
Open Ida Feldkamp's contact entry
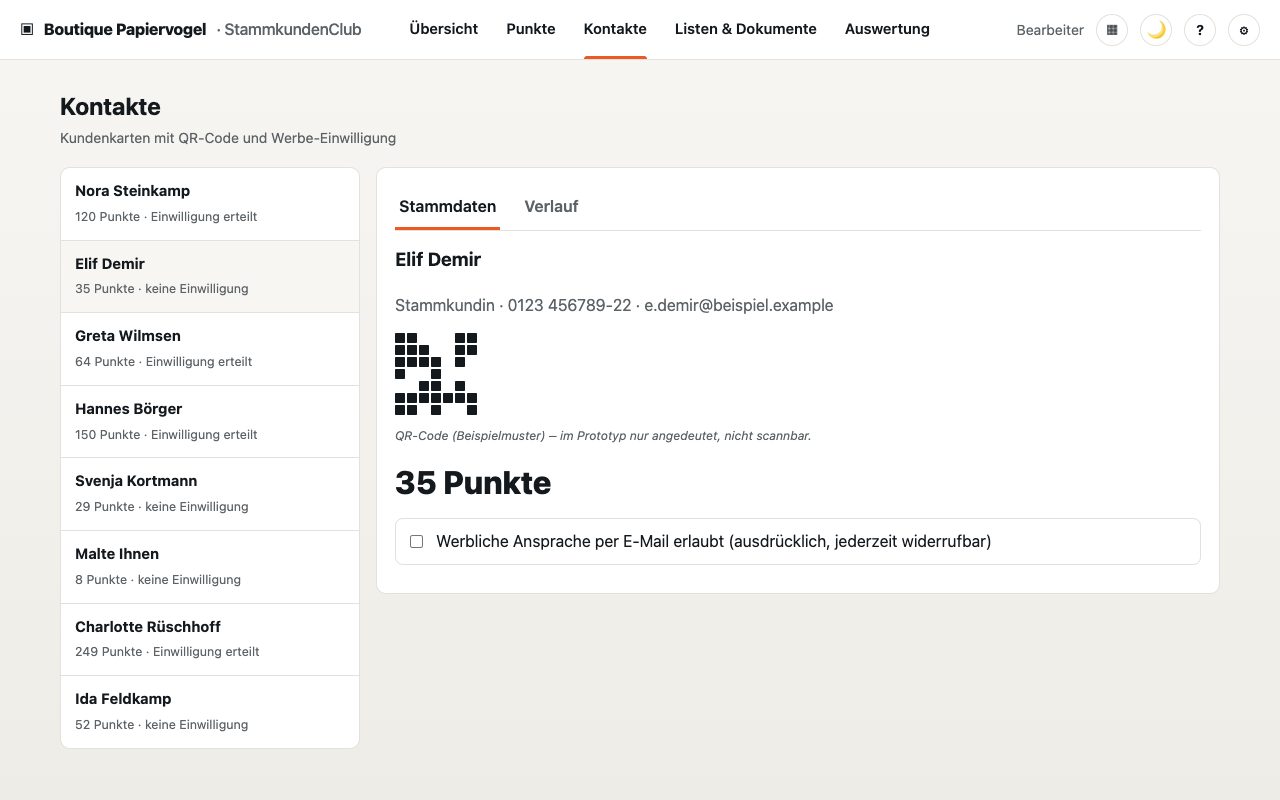pyautogui.click(x=210, y=712)
